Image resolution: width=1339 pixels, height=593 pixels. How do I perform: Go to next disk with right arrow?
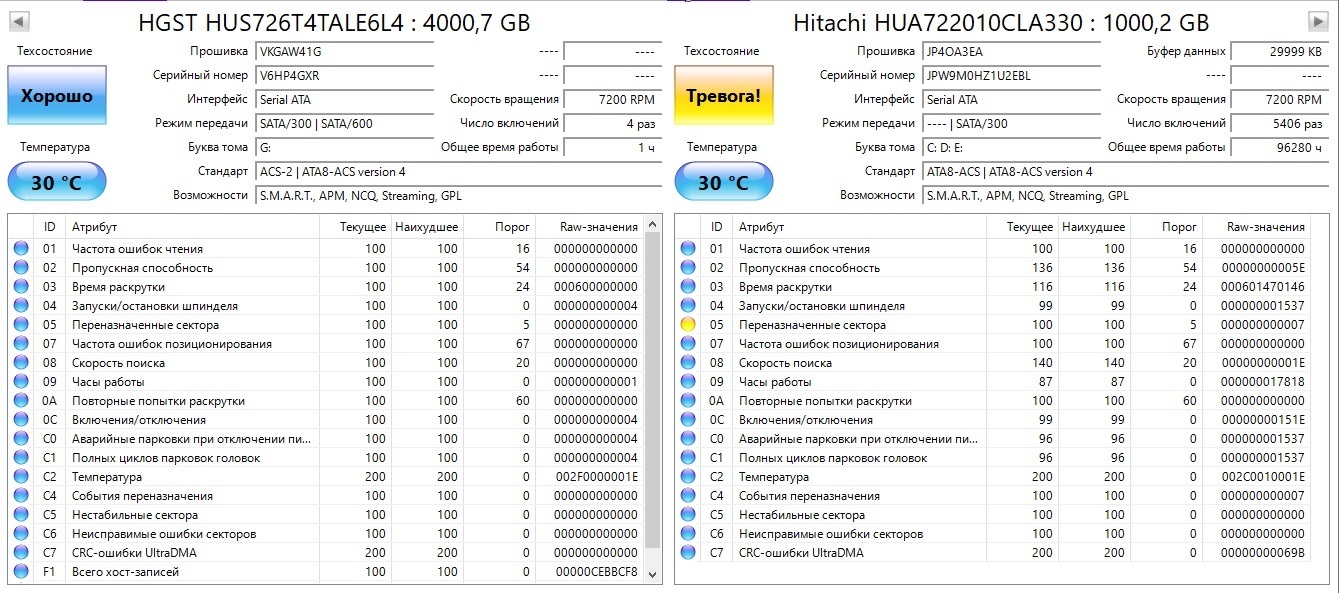click(x=1318, y=22)
